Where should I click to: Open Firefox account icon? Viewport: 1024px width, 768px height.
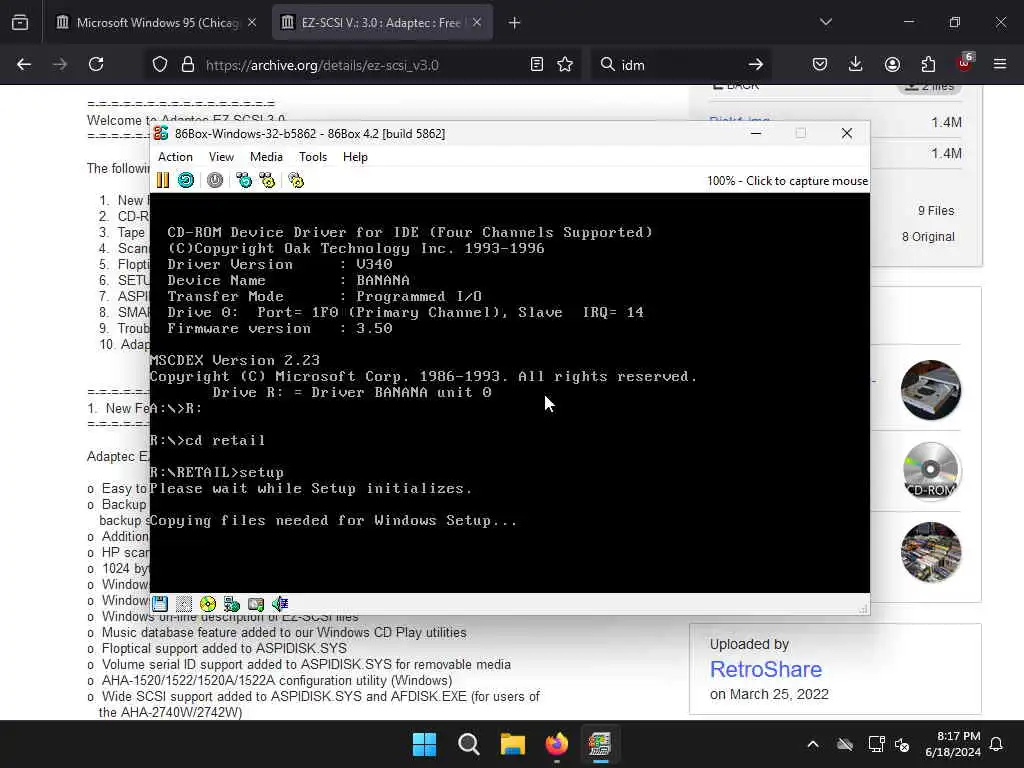pyautogui.click(x=892, y=65)
